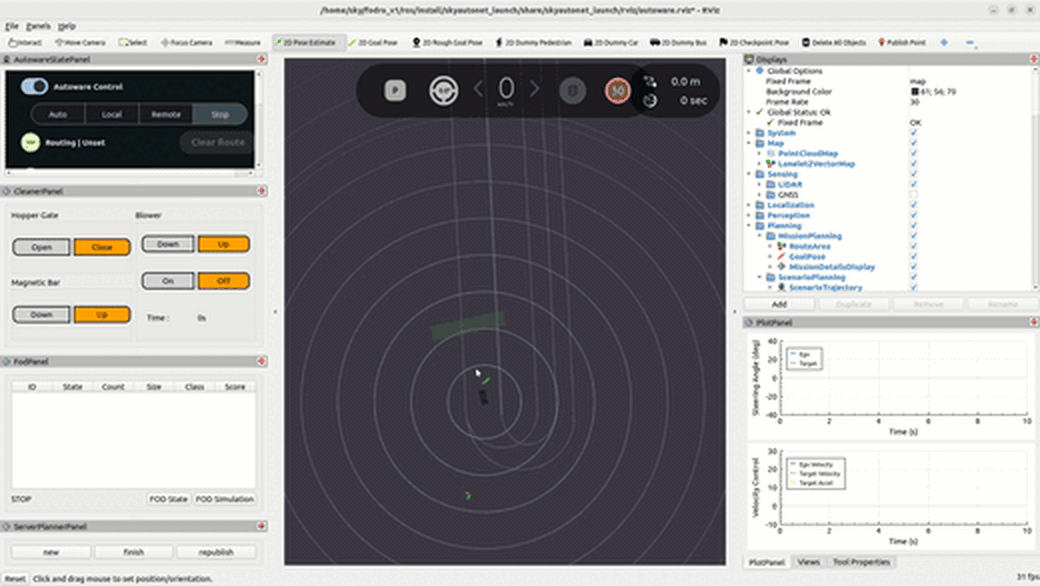
Task: Select the 2D Goal Pose tool
Action: click(x=373, y=42)
